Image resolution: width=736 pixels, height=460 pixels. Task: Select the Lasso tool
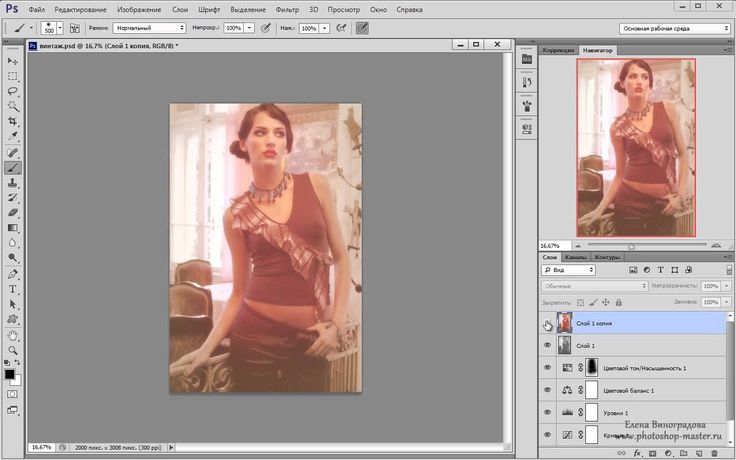click(13, 90)
